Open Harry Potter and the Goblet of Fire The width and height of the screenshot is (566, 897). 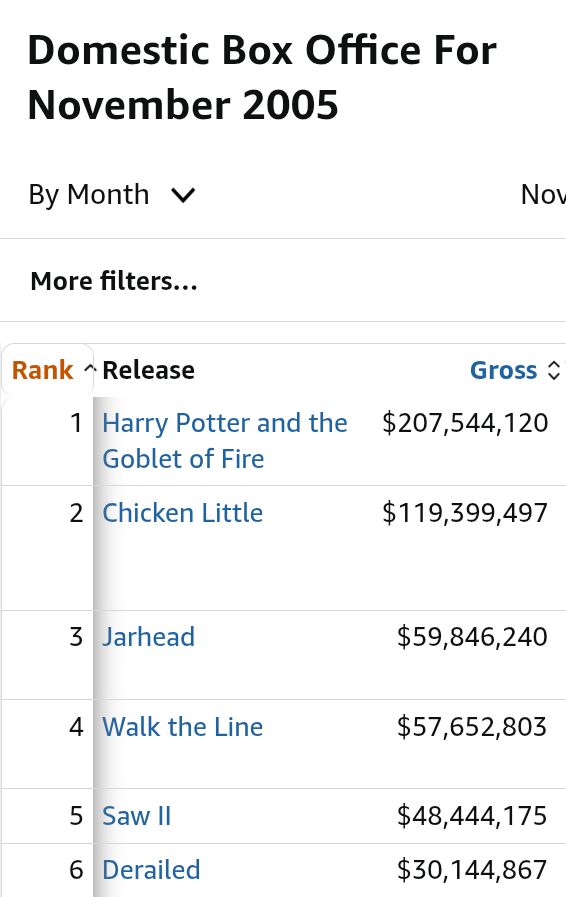pyautogui.click(x=225, y=440)
